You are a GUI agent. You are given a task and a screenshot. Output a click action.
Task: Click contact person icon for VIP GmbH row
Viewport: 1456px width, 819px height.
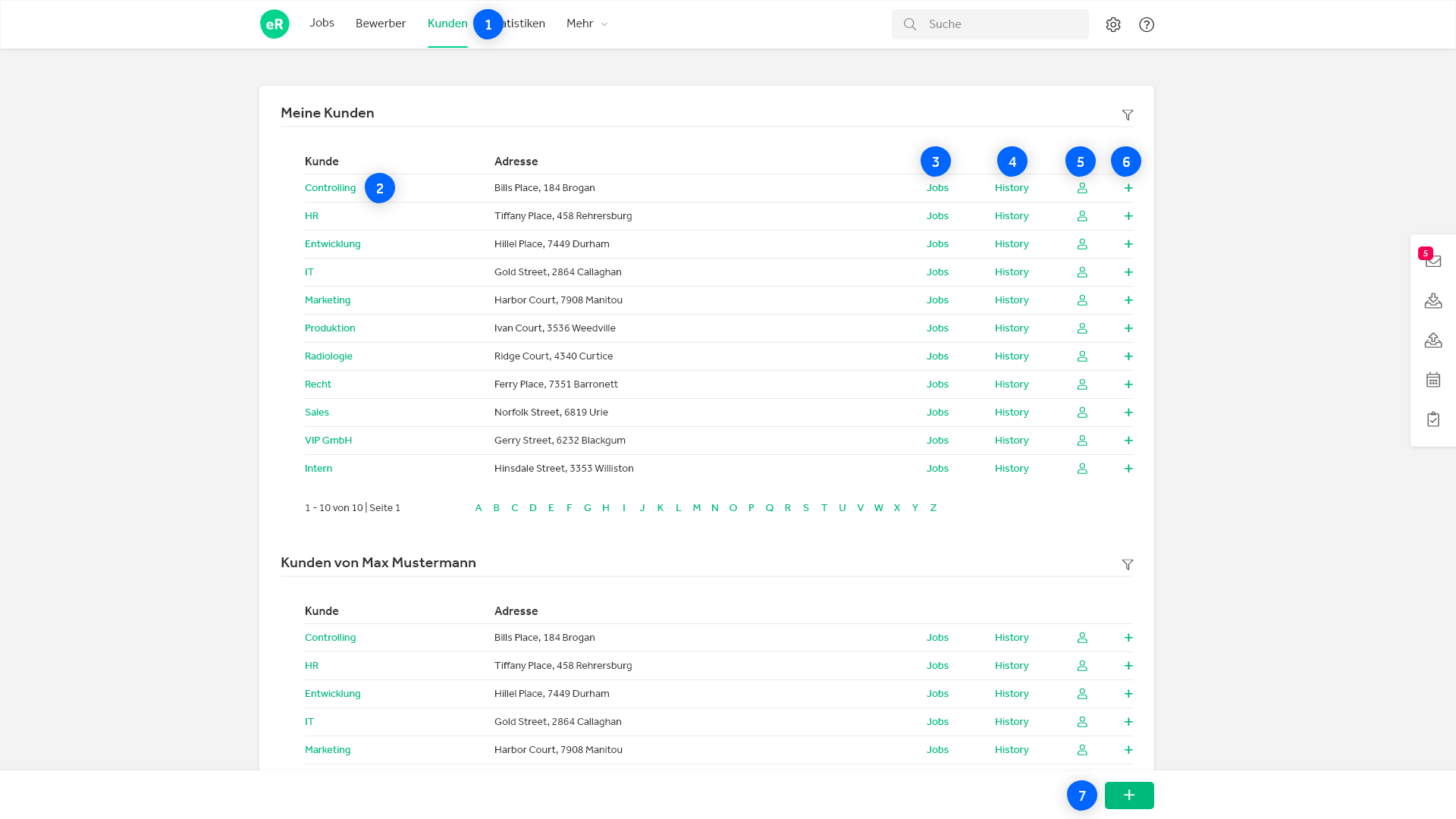(1082, 441)
